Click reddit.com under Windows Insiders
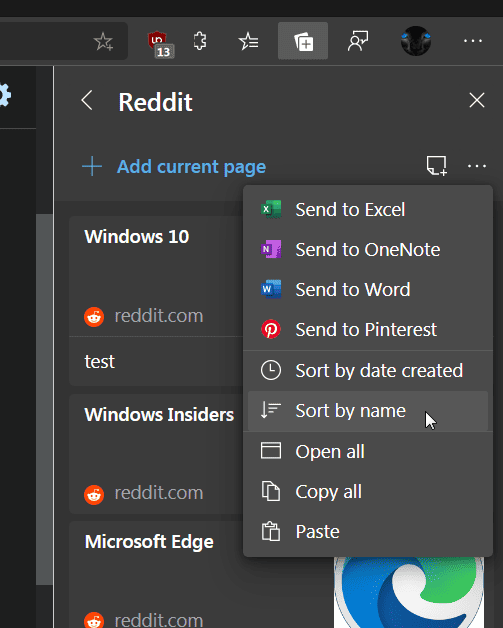The height and width of the screenshot is (628, 503). 159,493
